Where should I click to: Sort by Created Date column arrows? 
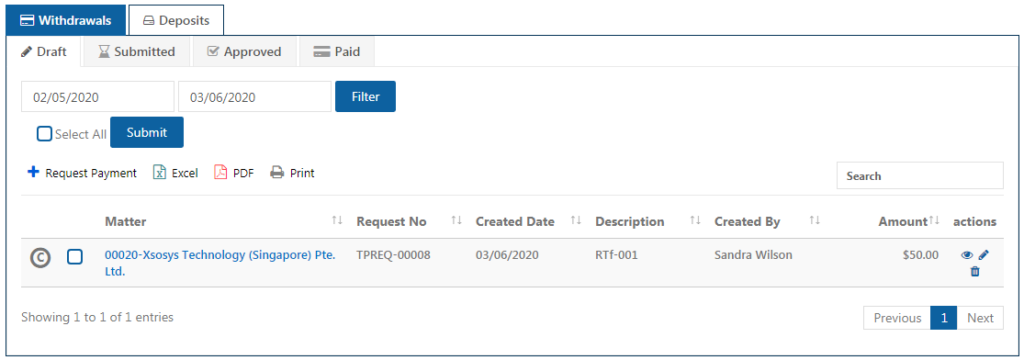point(576,221)
